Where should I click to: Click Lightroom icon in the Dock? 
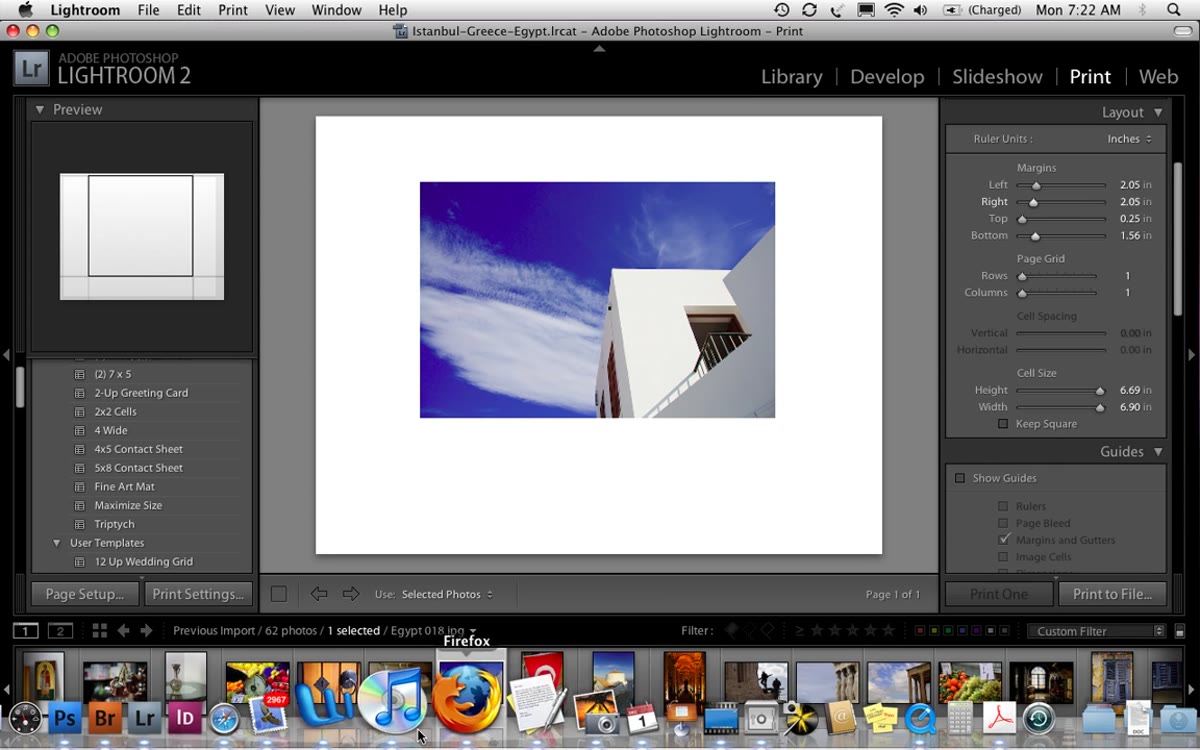[x=145, y=717]
